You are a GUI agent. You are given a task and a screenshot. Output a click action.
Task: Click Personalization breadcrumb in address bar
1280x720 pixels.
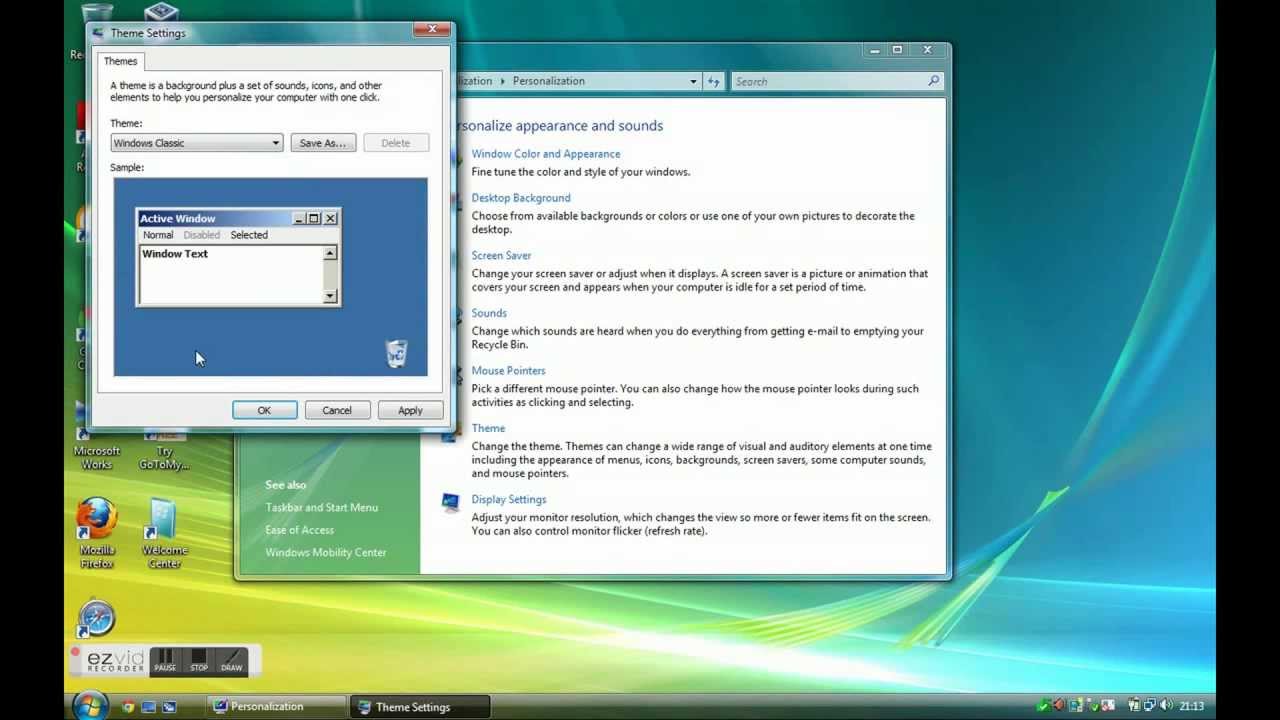[x=548, y=81]
